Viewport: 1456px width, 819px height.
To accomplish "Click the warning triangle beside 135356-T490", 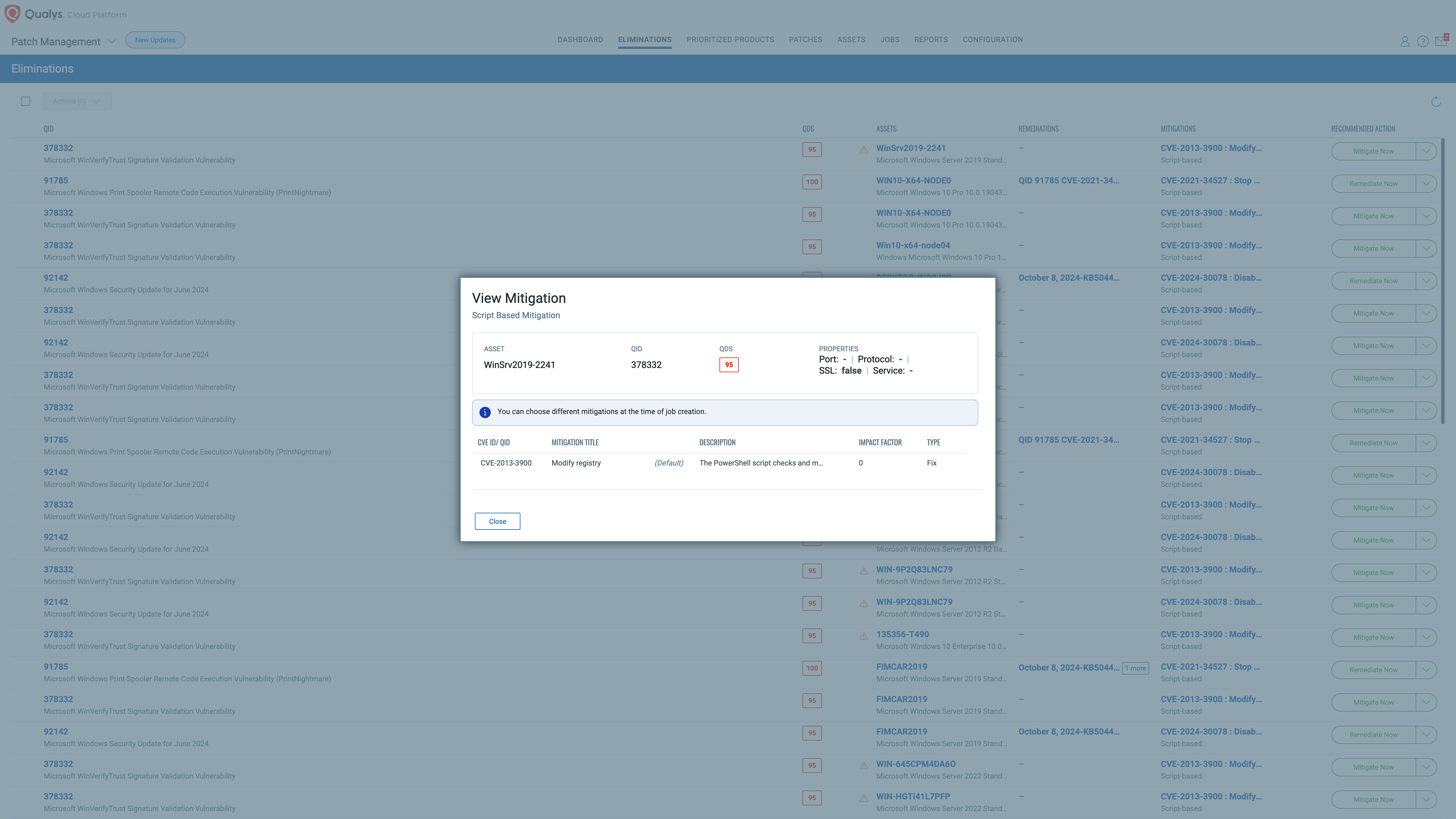I will 863,636.
